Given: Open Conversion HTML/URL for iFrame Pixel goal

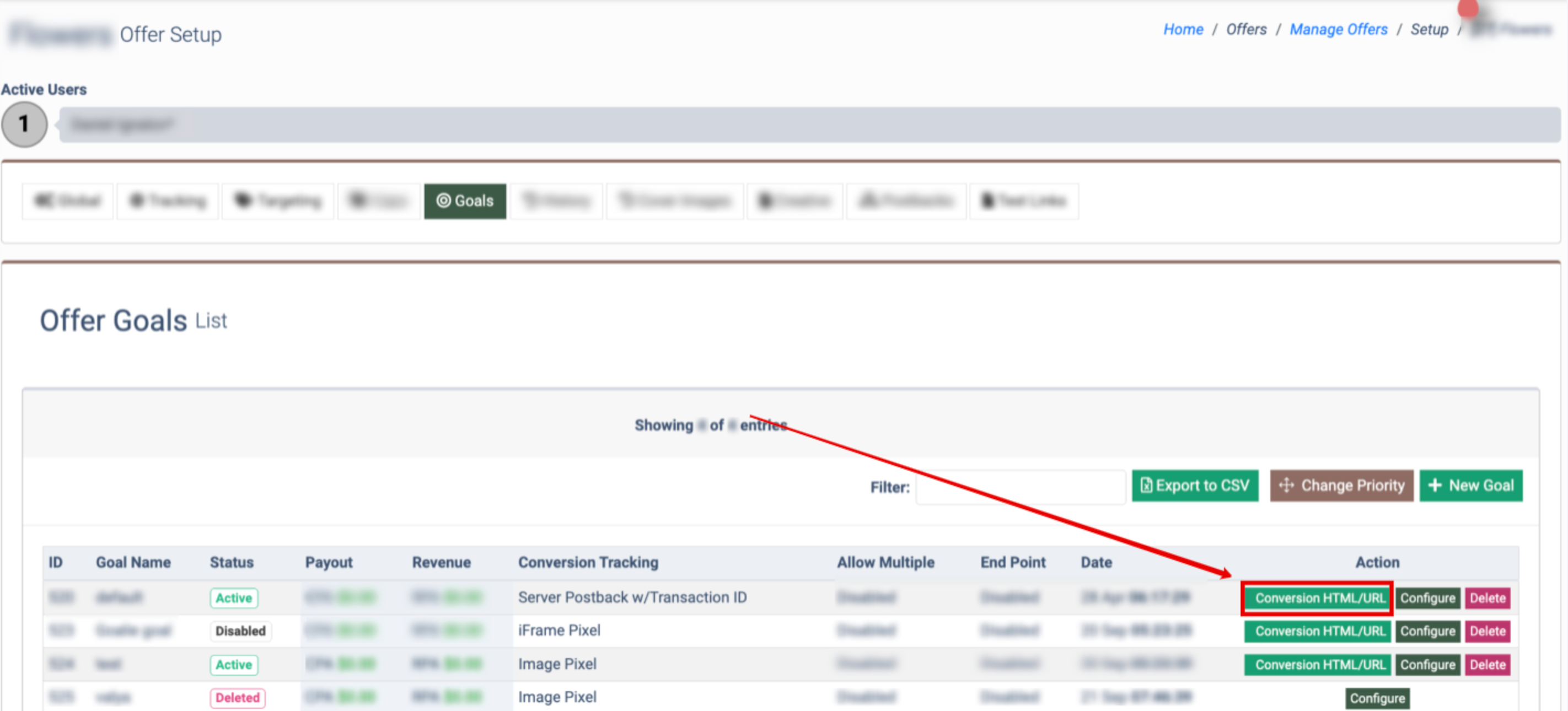Looking at the screenshot, I should tap(1317, 631).
